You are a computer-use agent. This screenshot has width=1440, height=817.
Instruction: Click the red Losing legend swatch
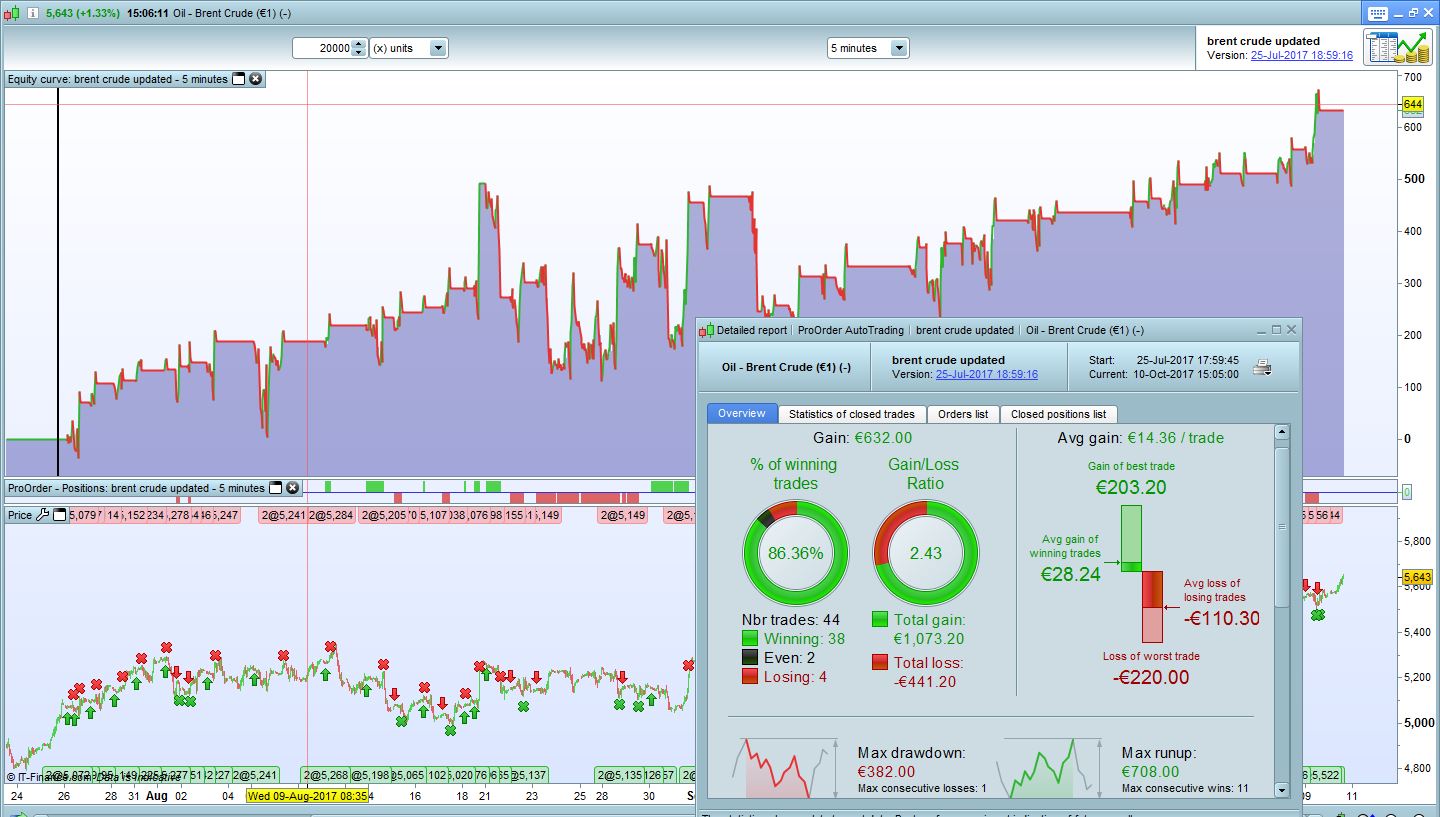tap(750, 677)
